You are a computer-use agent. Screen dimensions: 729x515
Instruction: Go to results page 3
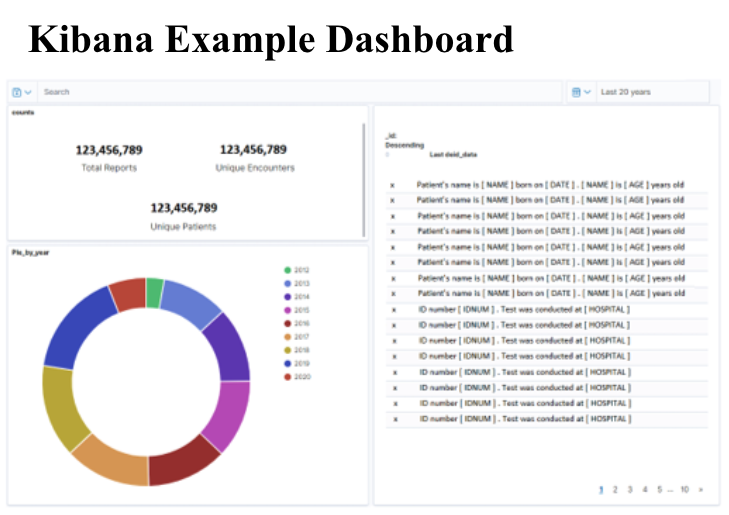(x=630, y=489)
